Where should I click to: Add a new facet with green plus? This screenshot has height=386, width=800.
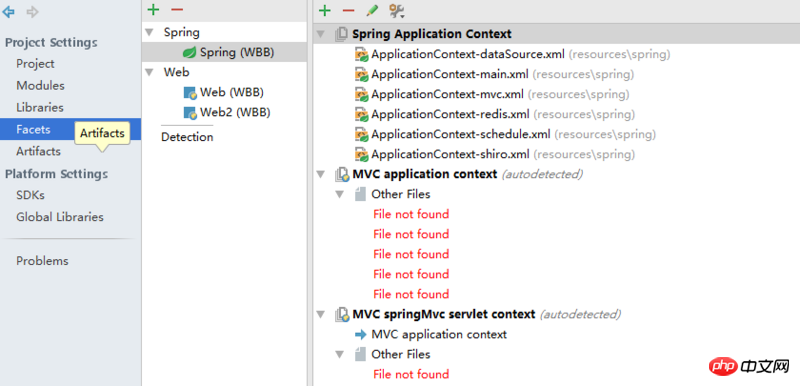coord(153,9)
